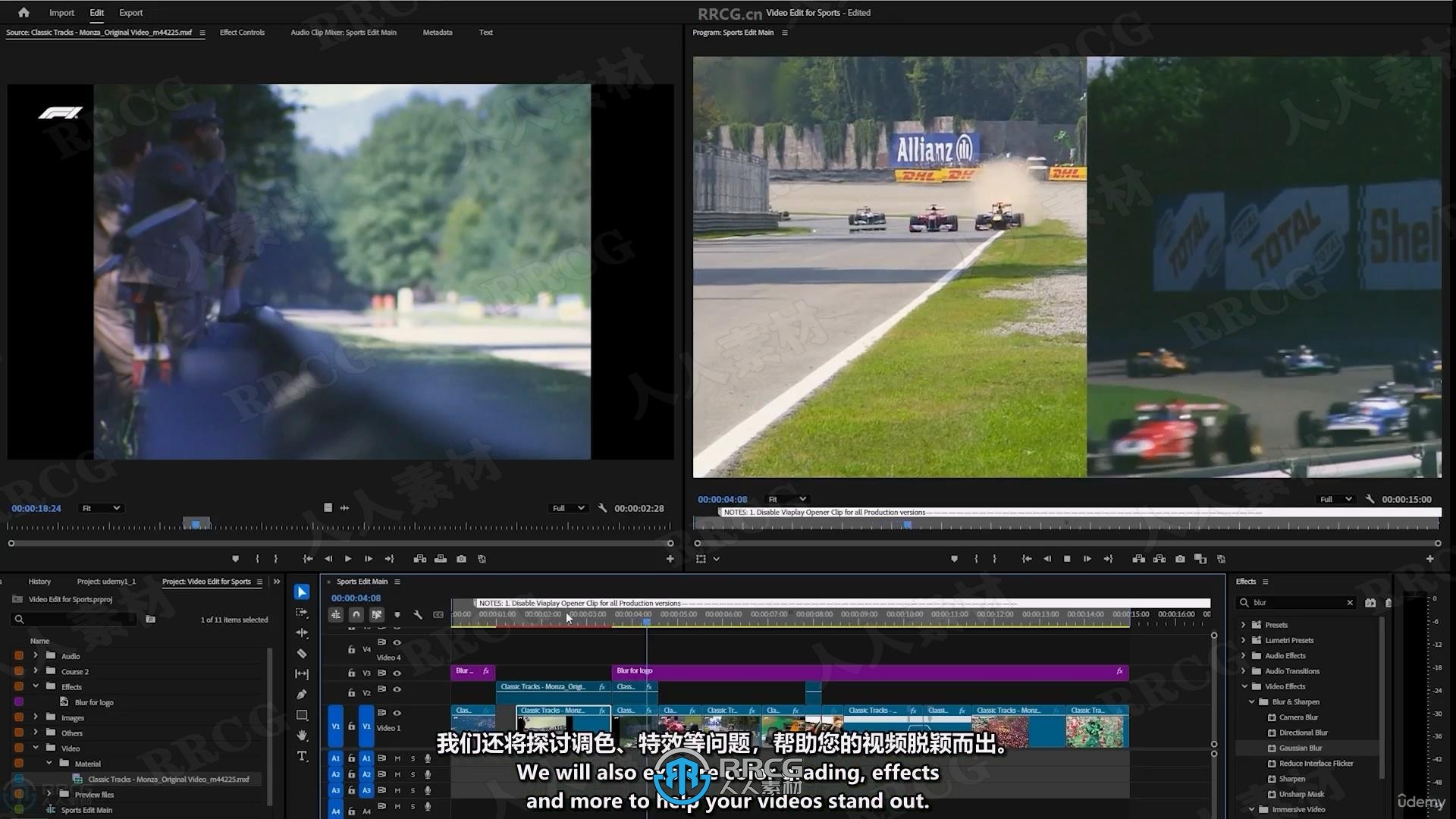Add marker in timeline header
Viewport: 1456px width, 819px height.
(397, 614)
